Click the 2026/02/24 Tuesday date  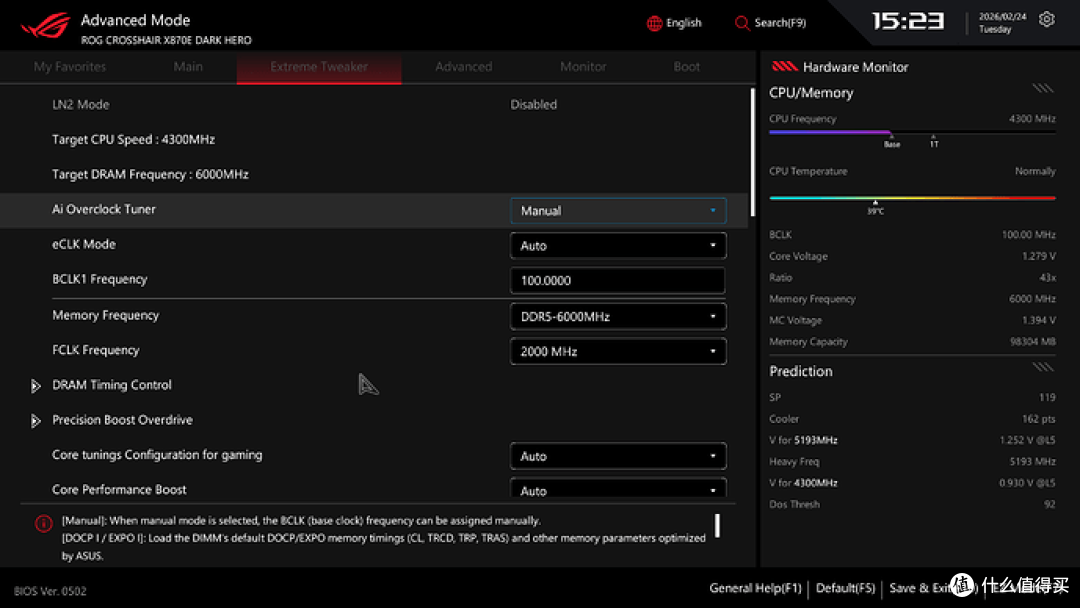(1002, 23)
